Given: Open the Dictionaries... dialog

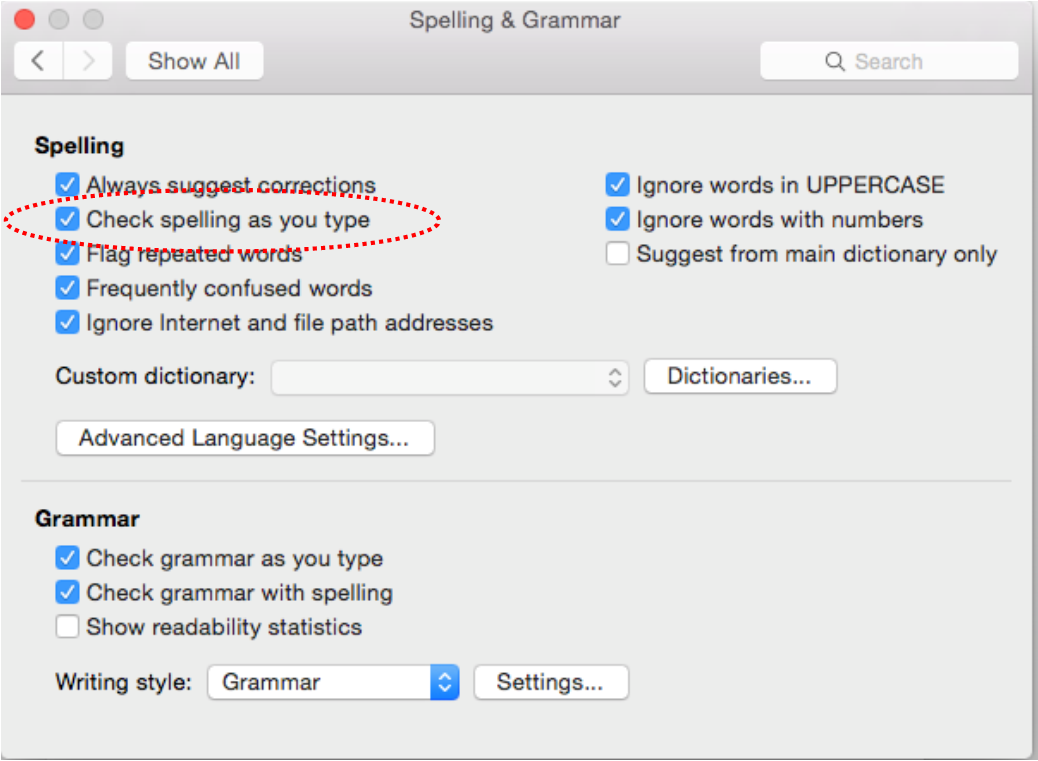Looking at the screenshot, I should click(x=739, y=376).
